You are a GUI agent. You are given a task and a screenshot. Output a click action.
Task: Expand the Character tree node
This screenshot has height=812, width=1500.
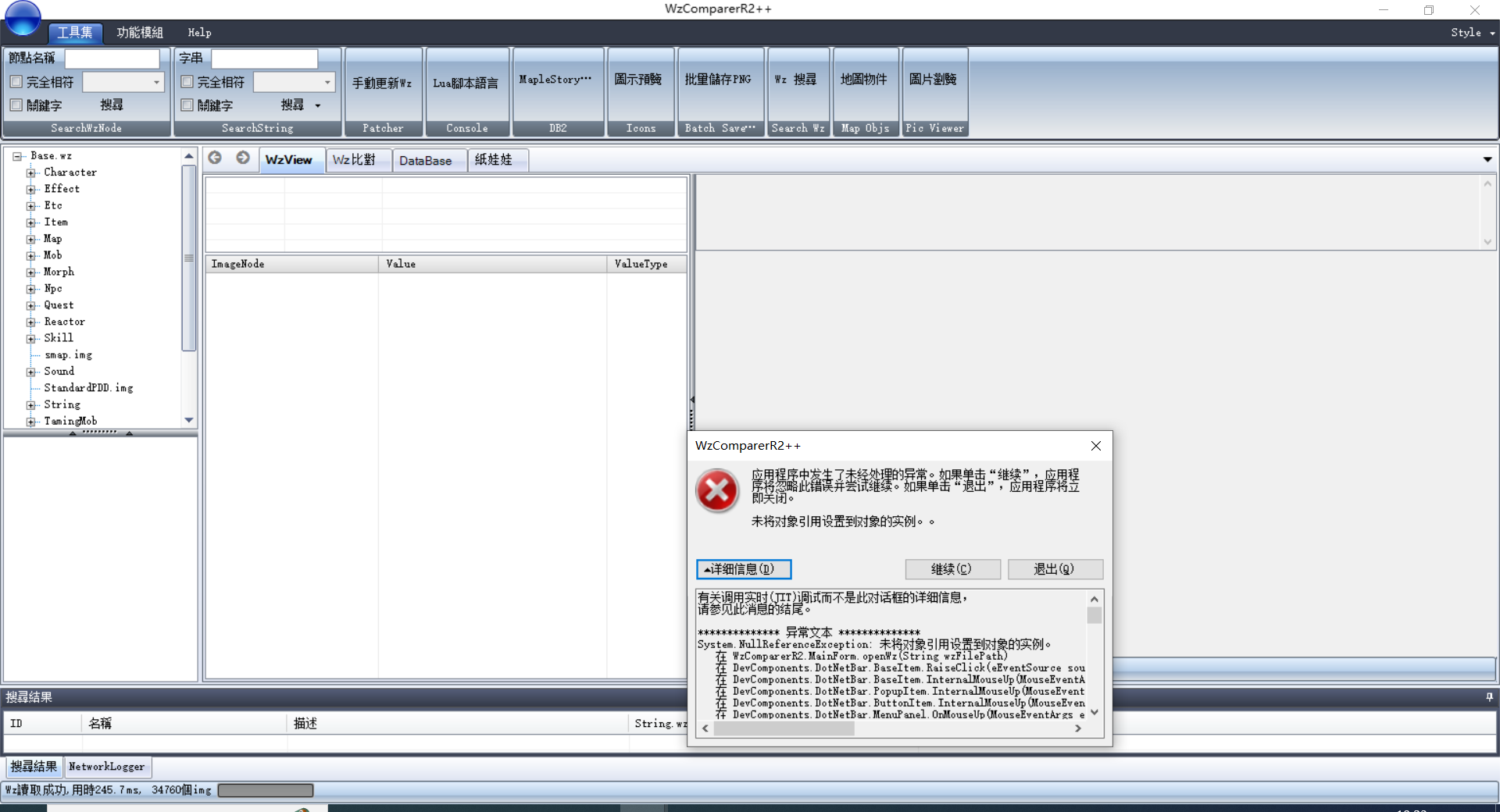pos(31,173)
